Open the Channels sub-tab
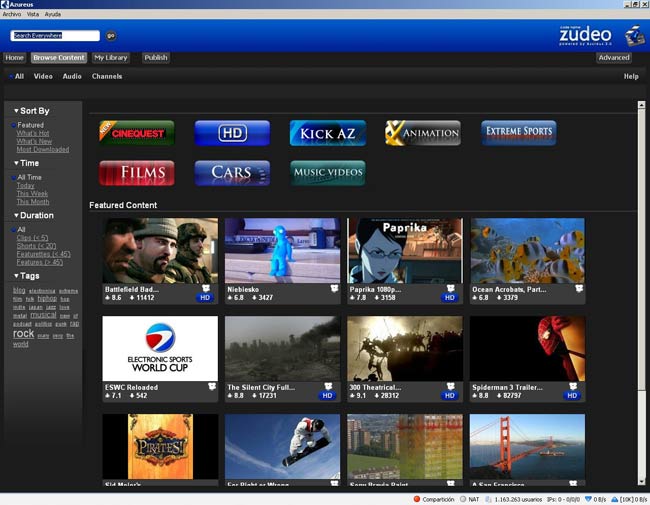 [x=107, y=76]
